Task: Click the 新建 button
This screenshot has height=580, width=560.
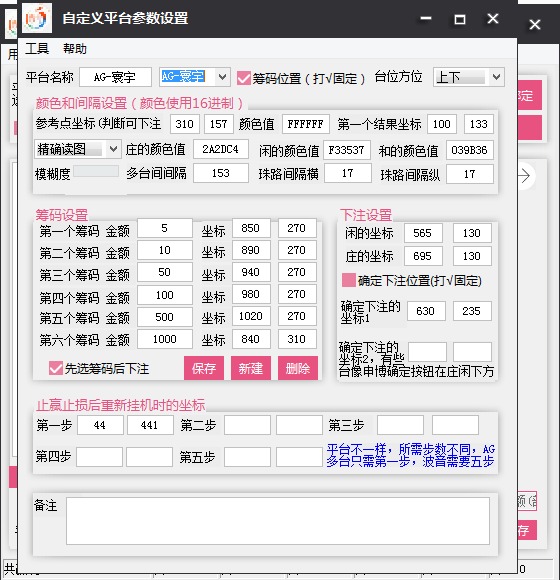Action: point(251,368)
